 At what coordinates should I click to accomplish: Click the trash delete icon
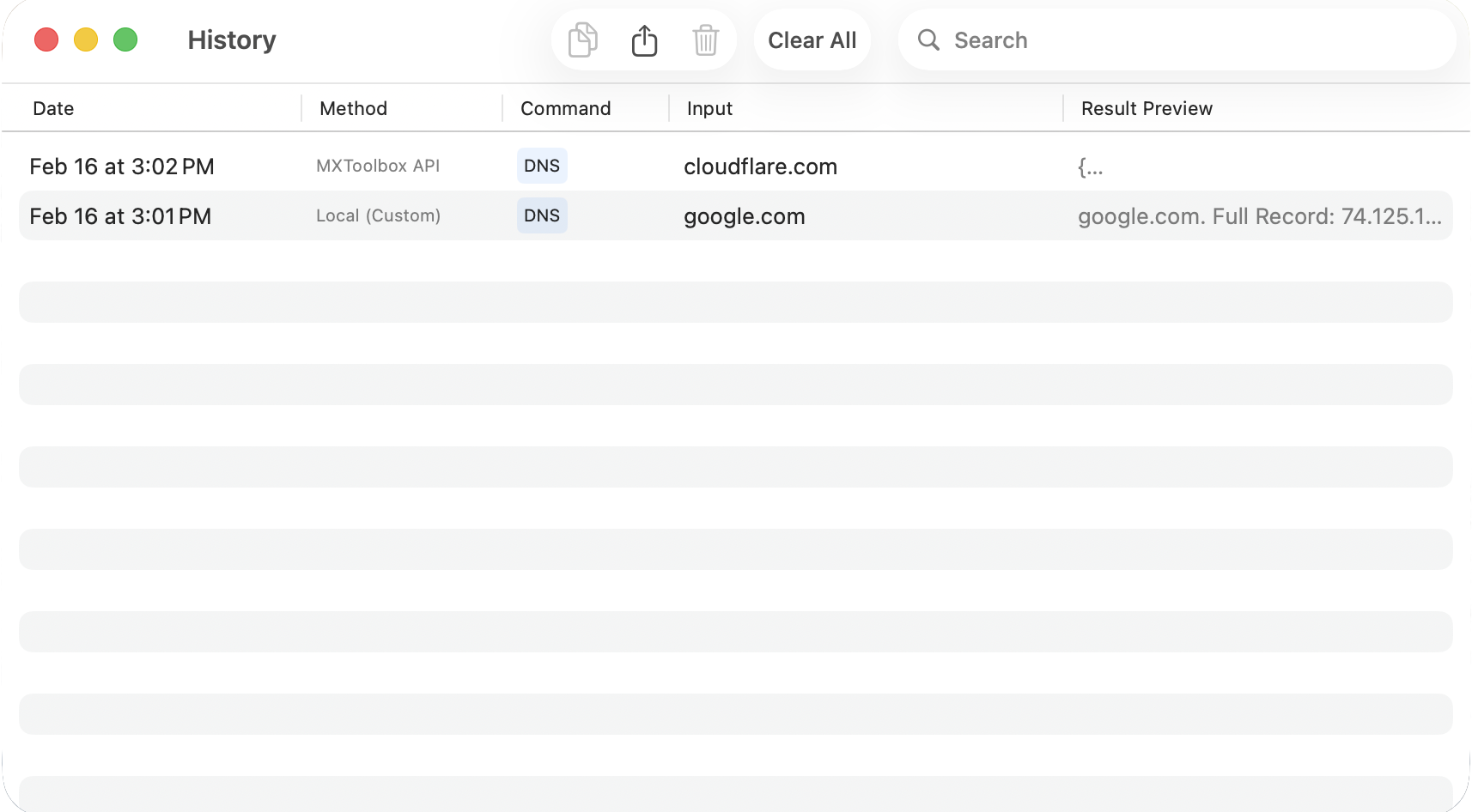point(705,40)
